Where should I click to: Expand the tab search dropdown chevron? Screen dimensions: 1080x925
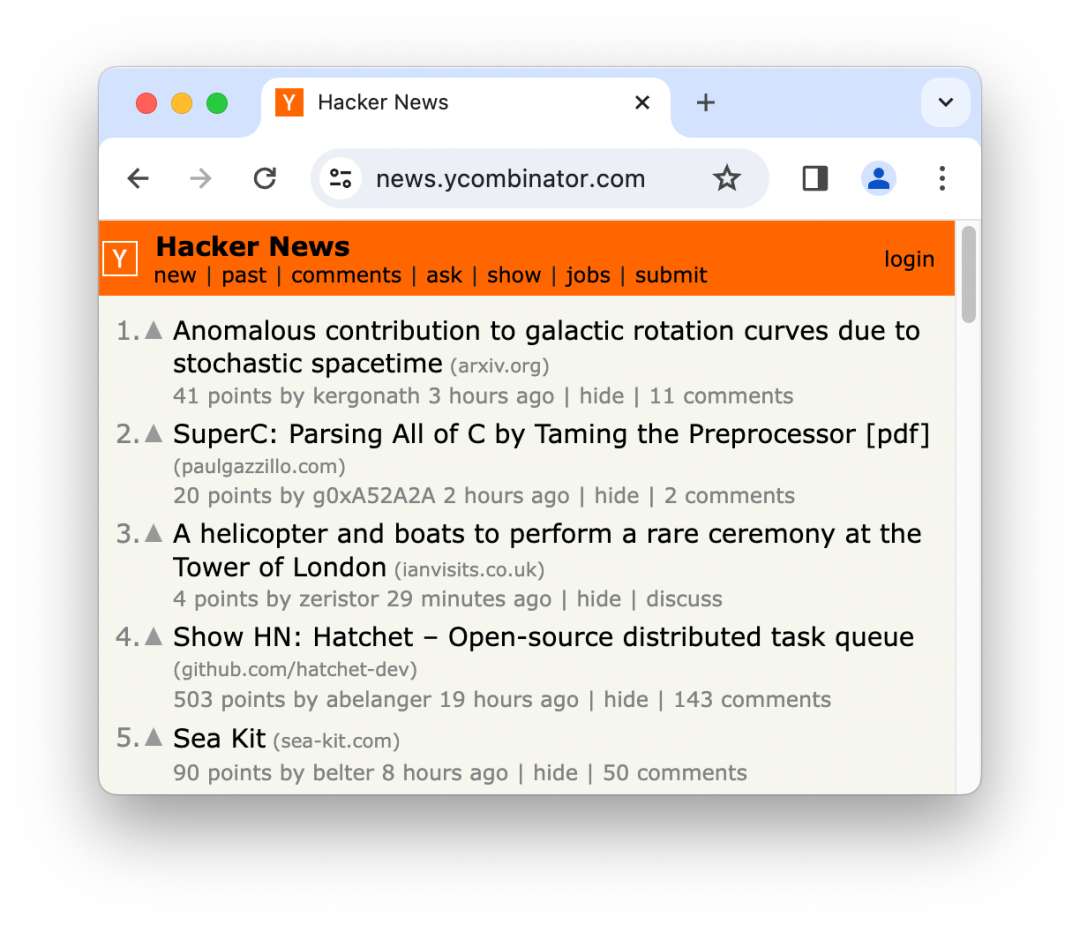(x=946, y=103)
